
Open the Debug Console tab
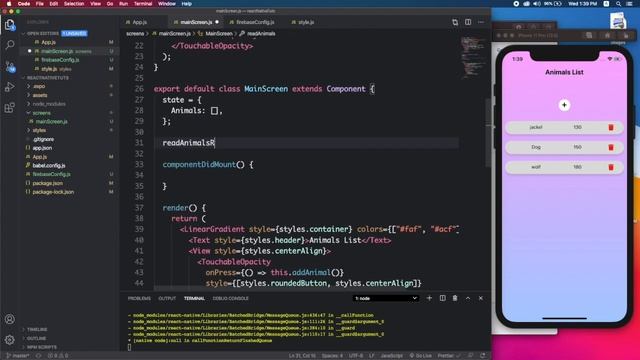pos(231,298)
